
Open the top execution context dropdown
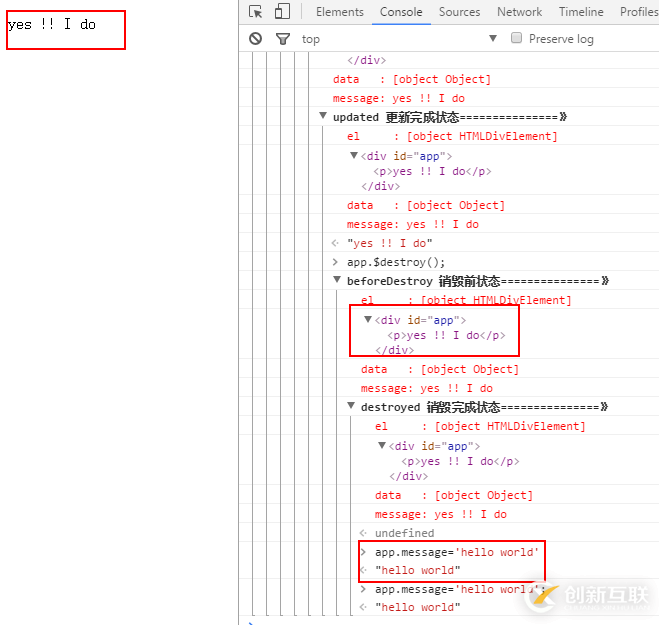tap(399, 39)
